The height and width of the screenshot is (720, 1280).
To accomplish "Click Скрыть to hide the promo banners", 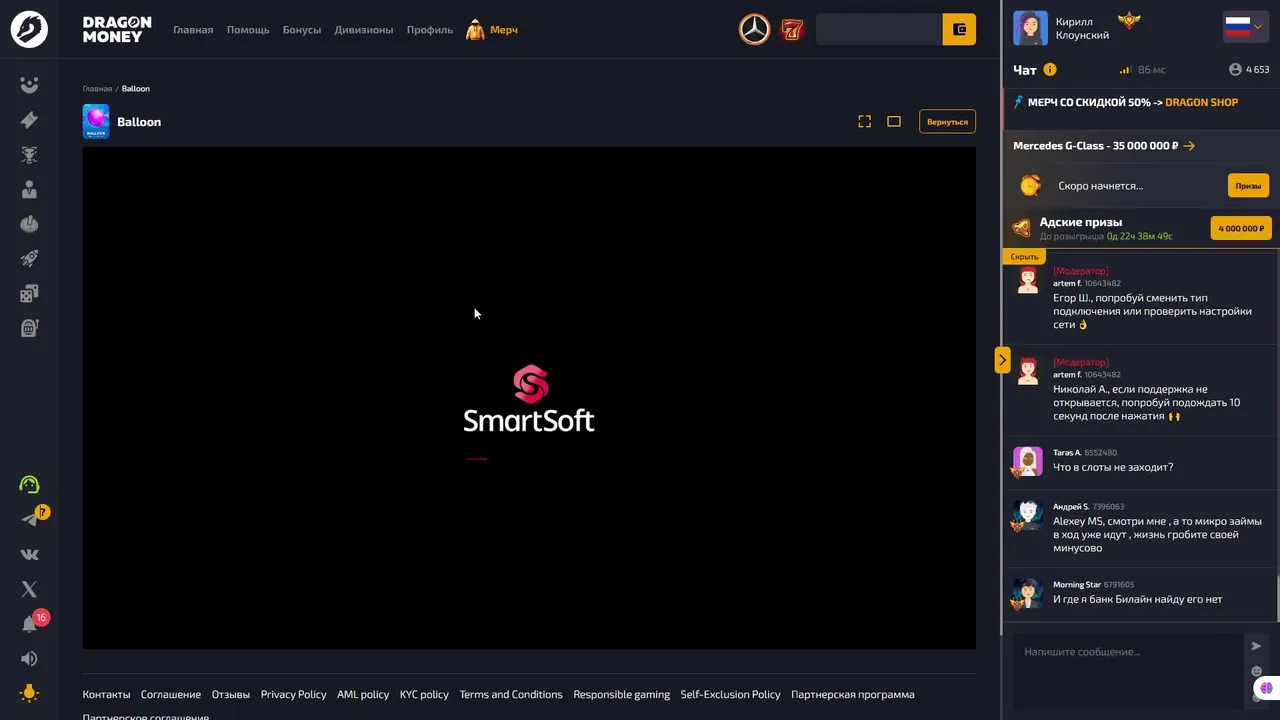I will (x=1024, y=257).
